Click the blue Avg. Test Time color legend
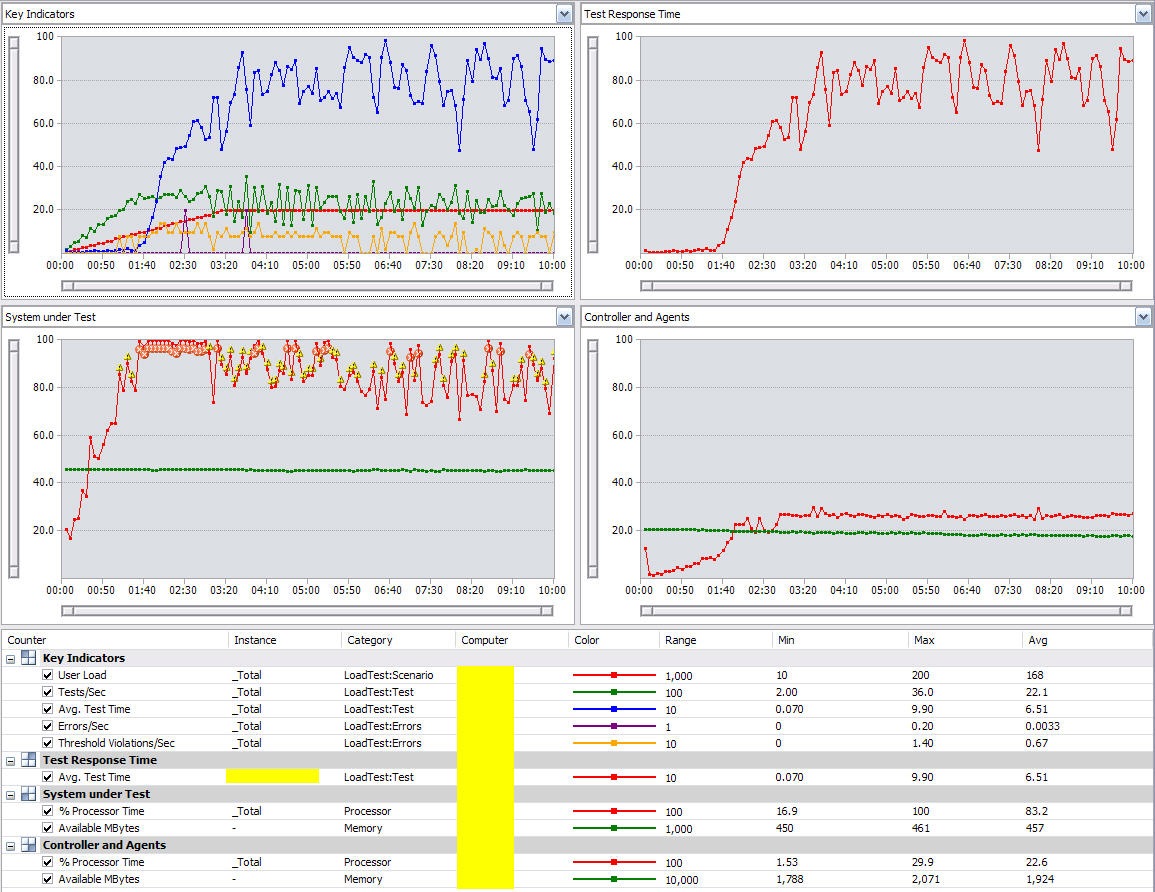The height and width of the screenshot is (892, 1155). (614, 709)
